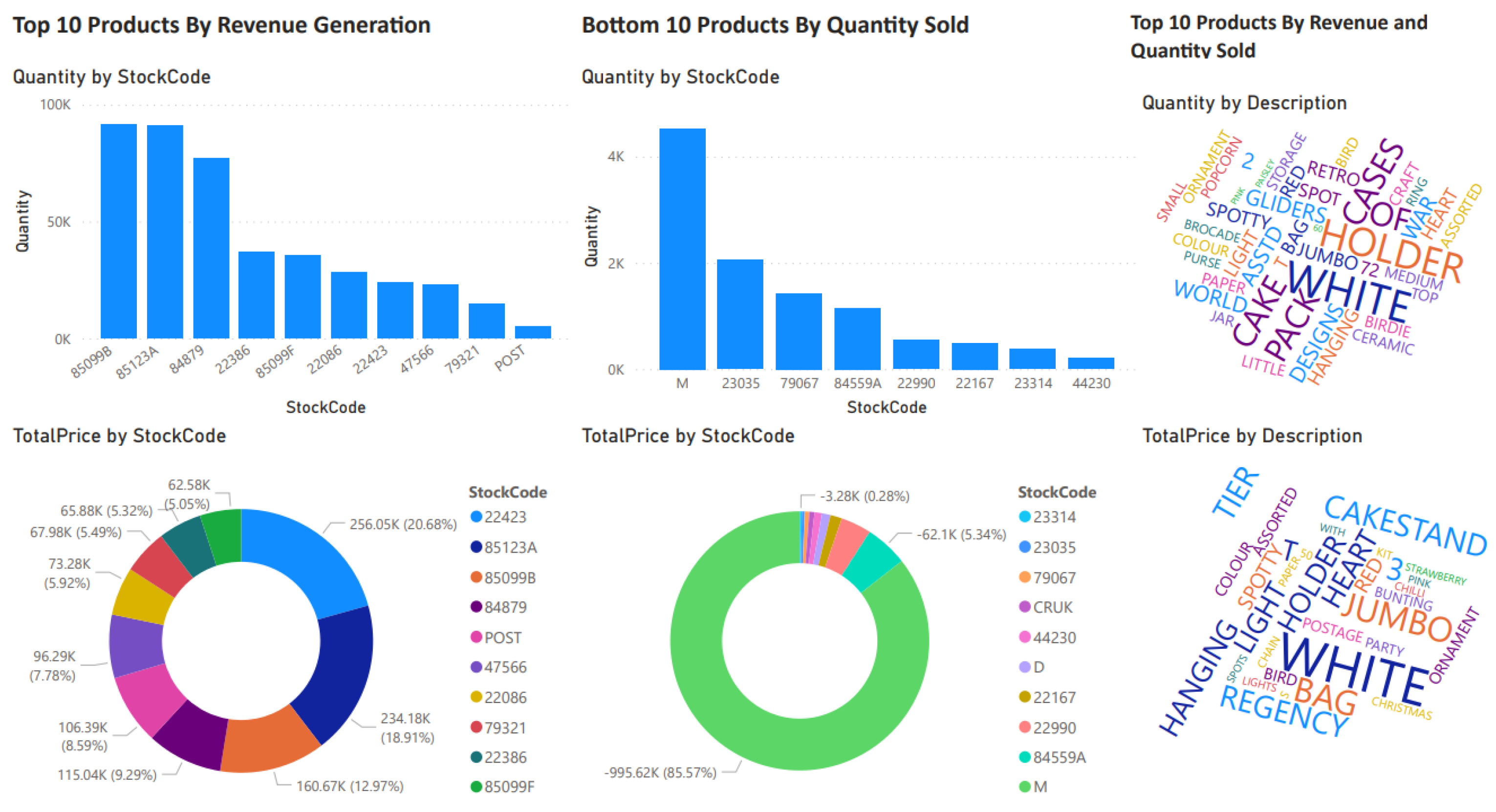Click the 22423 legend color dot
The width and height of the screenshot is (1496, 812).
click(x=476, y=516)
